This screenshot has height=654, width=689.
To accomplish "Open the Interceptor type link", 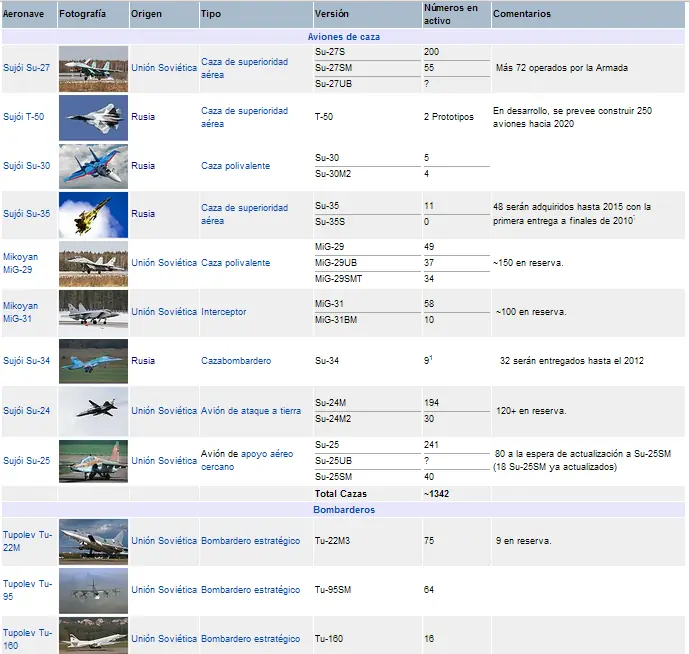I will 224,312.
